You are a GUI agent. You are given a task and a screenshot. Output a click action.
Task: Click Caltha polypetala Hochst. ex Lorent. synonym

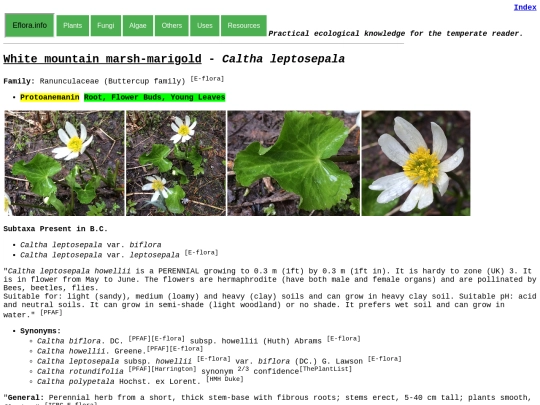pos(118,382)
